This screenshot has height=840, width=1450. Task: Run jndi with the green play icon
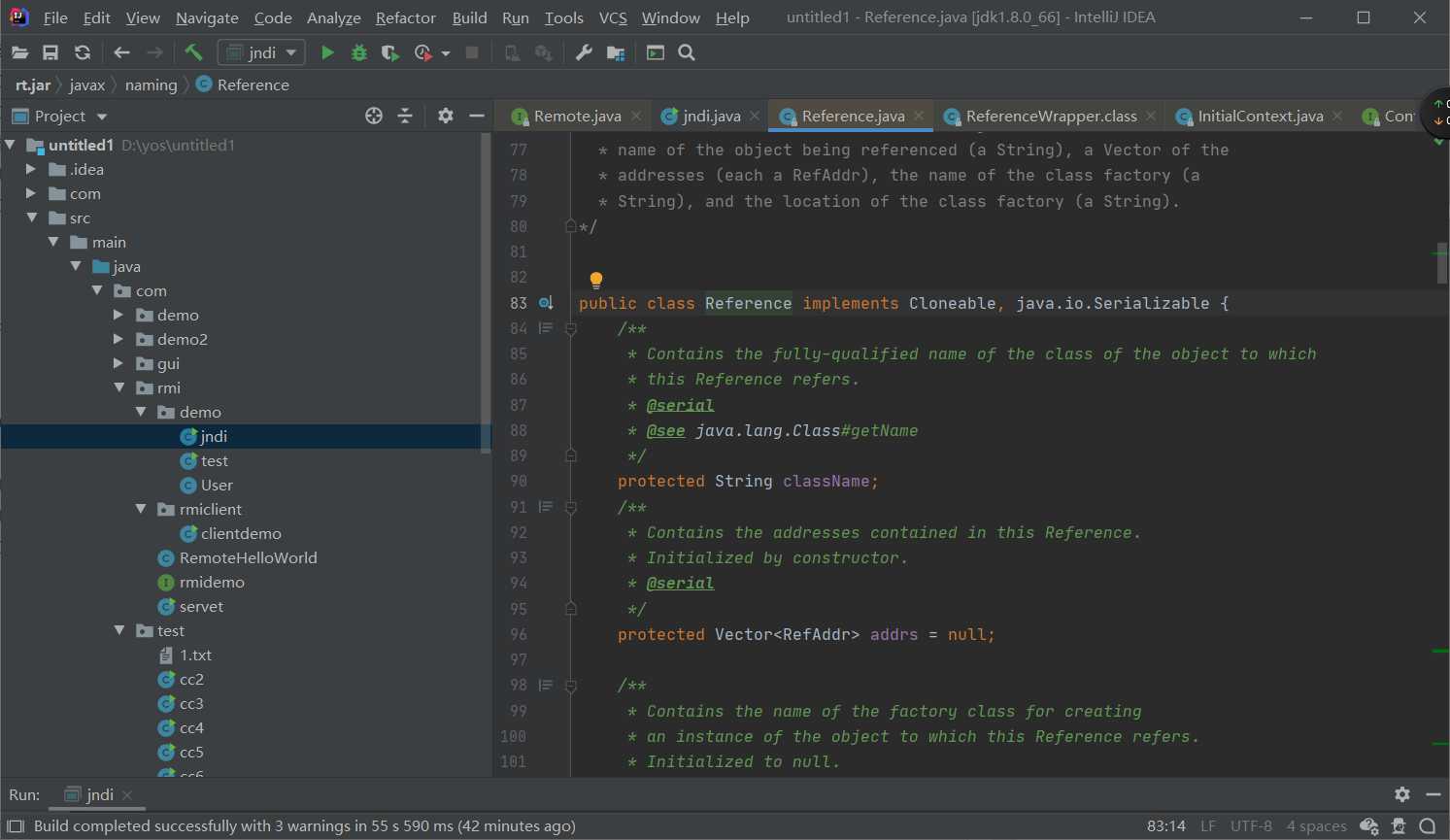[x=327, y=52]
